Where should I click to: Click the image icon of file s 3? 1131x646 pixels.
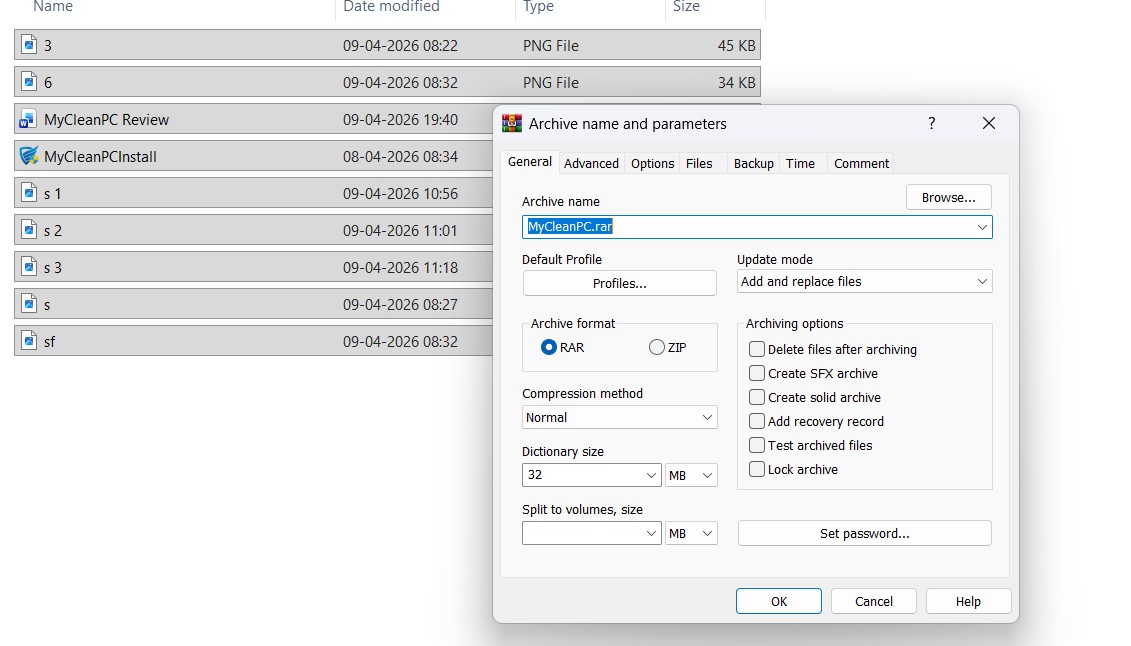[x=29, y=267]
